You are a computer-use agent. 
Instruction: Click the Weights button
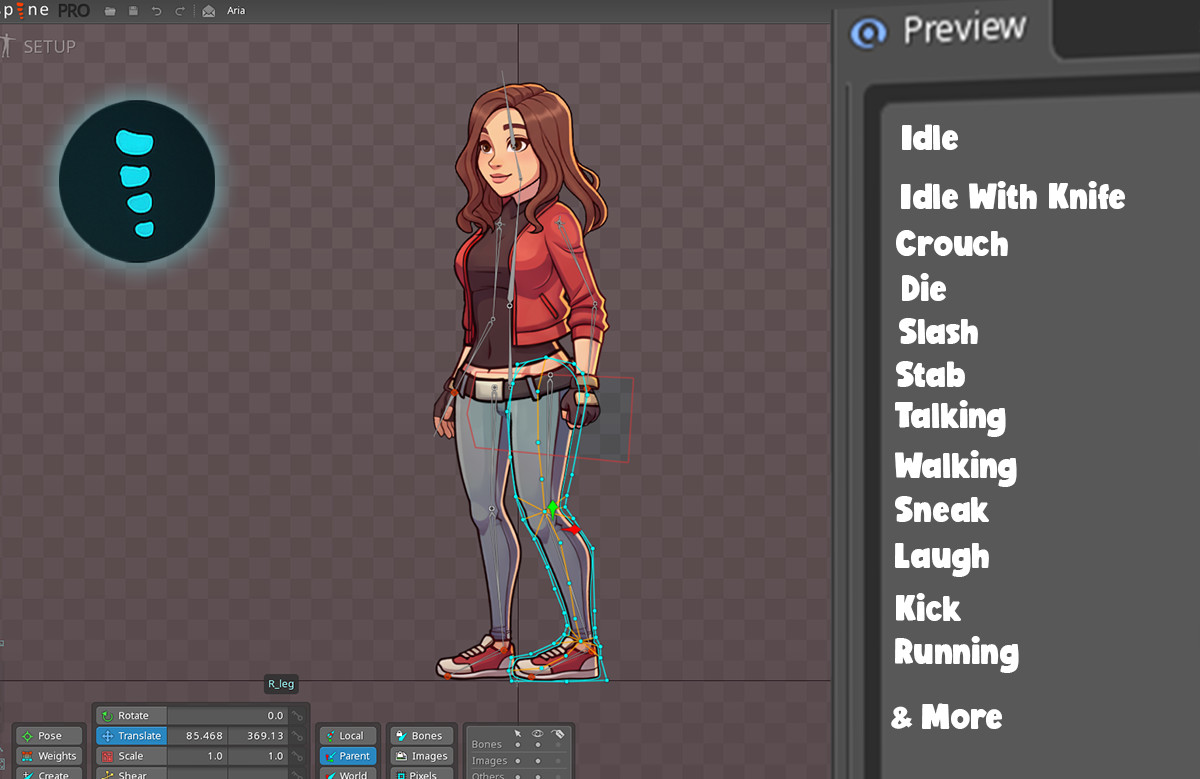48,756
